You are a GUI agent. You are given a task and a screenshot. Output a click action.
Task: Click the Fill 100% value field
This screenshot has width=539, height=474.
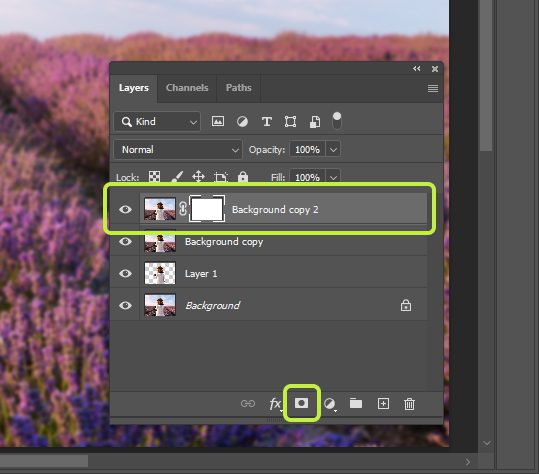[307, 177]
